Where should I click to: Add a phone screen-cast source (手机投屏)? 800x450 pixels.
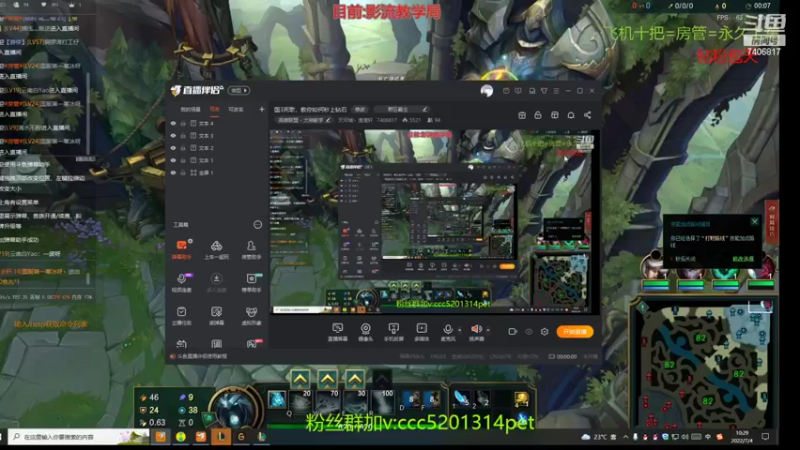tap(393, 332)
